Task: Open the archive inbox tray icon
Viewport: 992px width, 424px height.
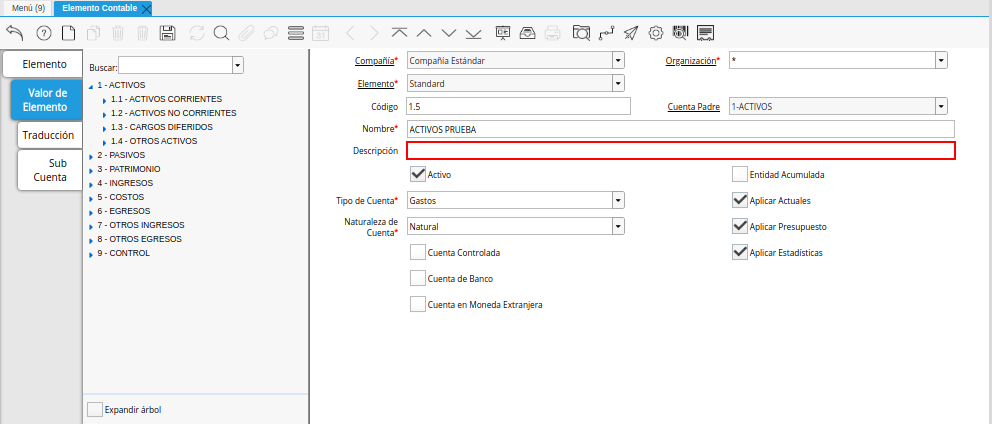Action: pos(528,33)
